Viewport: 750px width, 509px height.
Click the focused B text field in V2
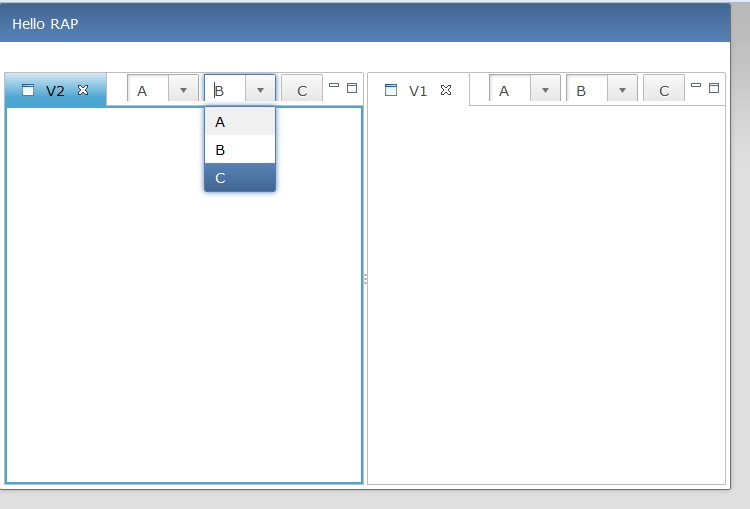225,90
